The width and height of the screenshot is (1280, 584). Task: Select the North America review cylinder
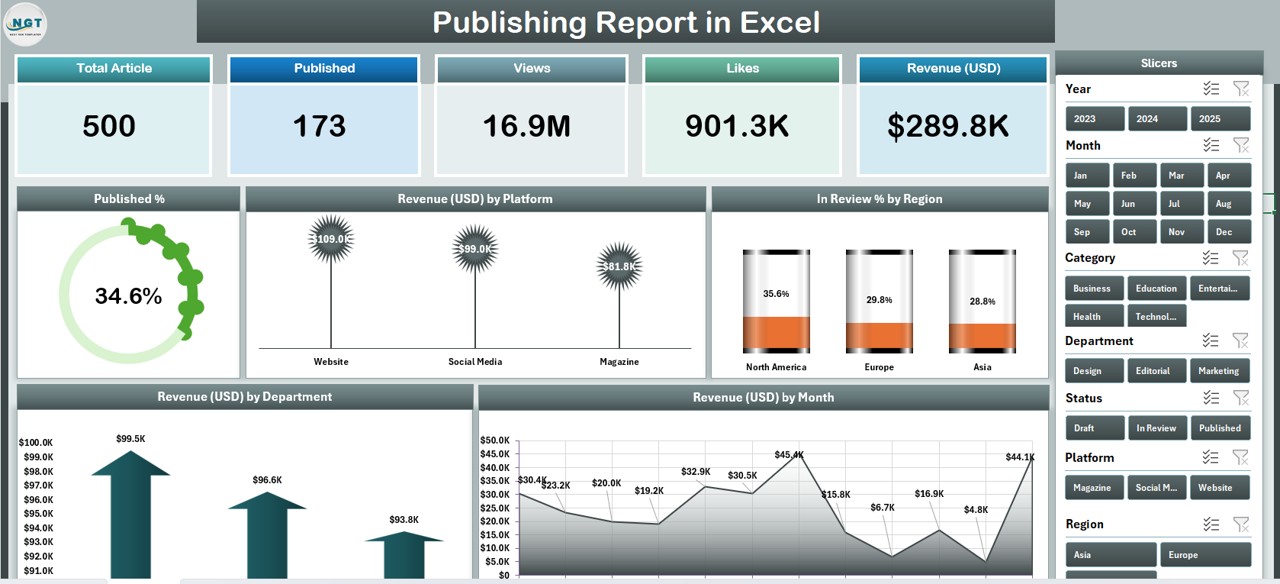point(776,301)
